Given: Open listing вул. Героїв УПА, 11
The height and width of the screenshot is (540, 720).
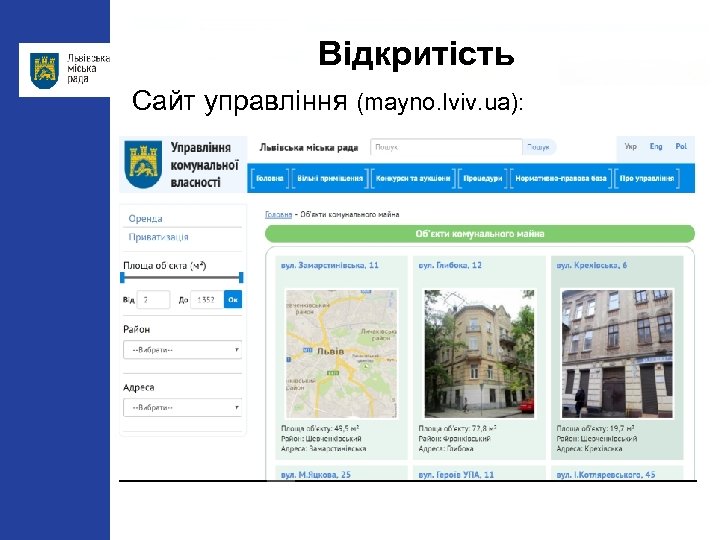Looking at the screenshot, I should (x=456, y=474).
